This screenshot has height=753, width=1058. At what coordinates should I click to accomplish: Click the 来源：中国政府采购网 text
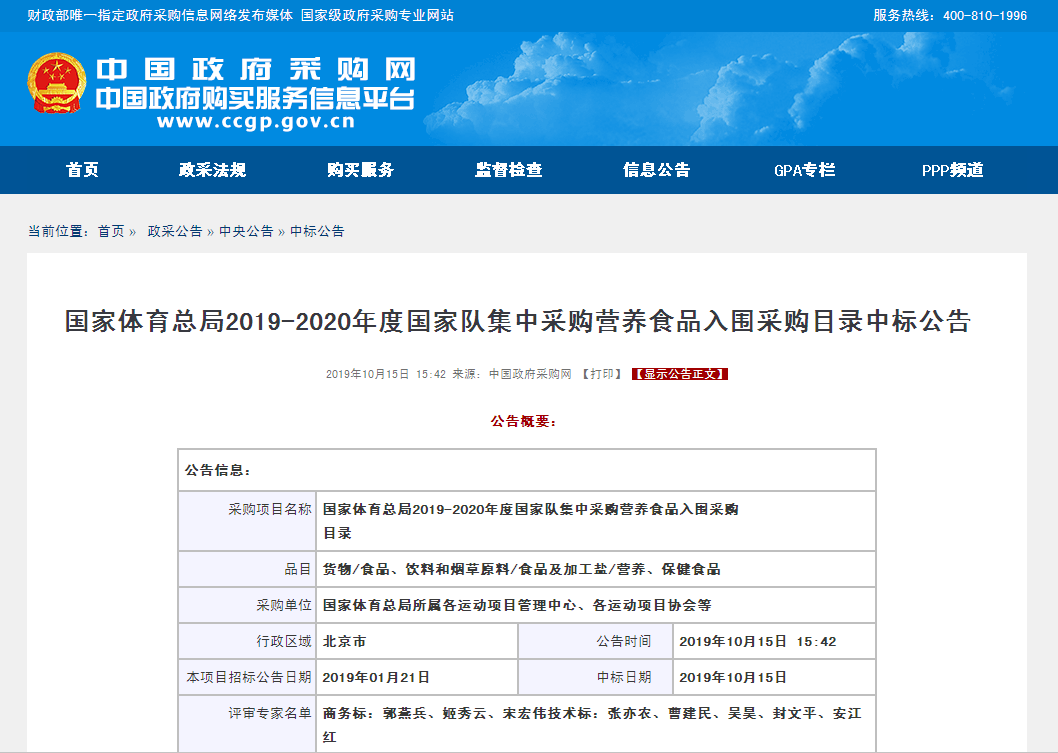click(x=511, y=374)
